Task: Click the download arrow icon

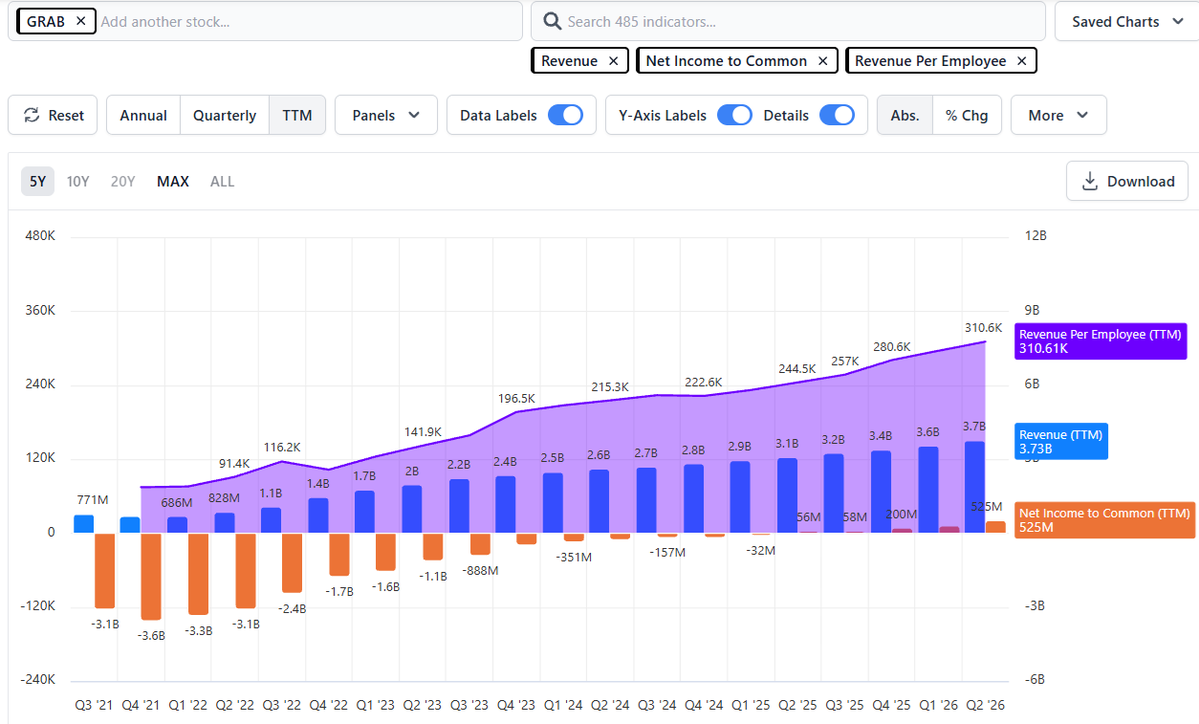Action: point(1090,181)
